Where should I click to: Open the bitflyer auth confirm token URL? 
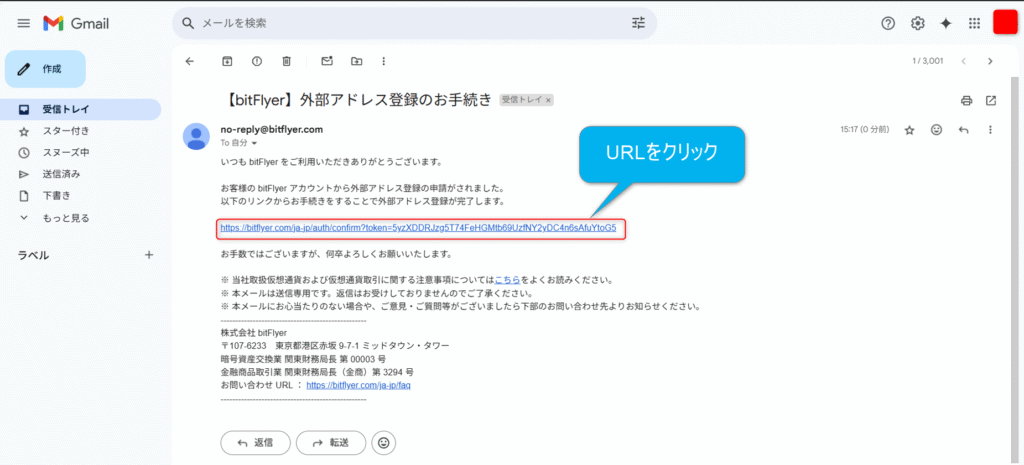tap(419, 229)
